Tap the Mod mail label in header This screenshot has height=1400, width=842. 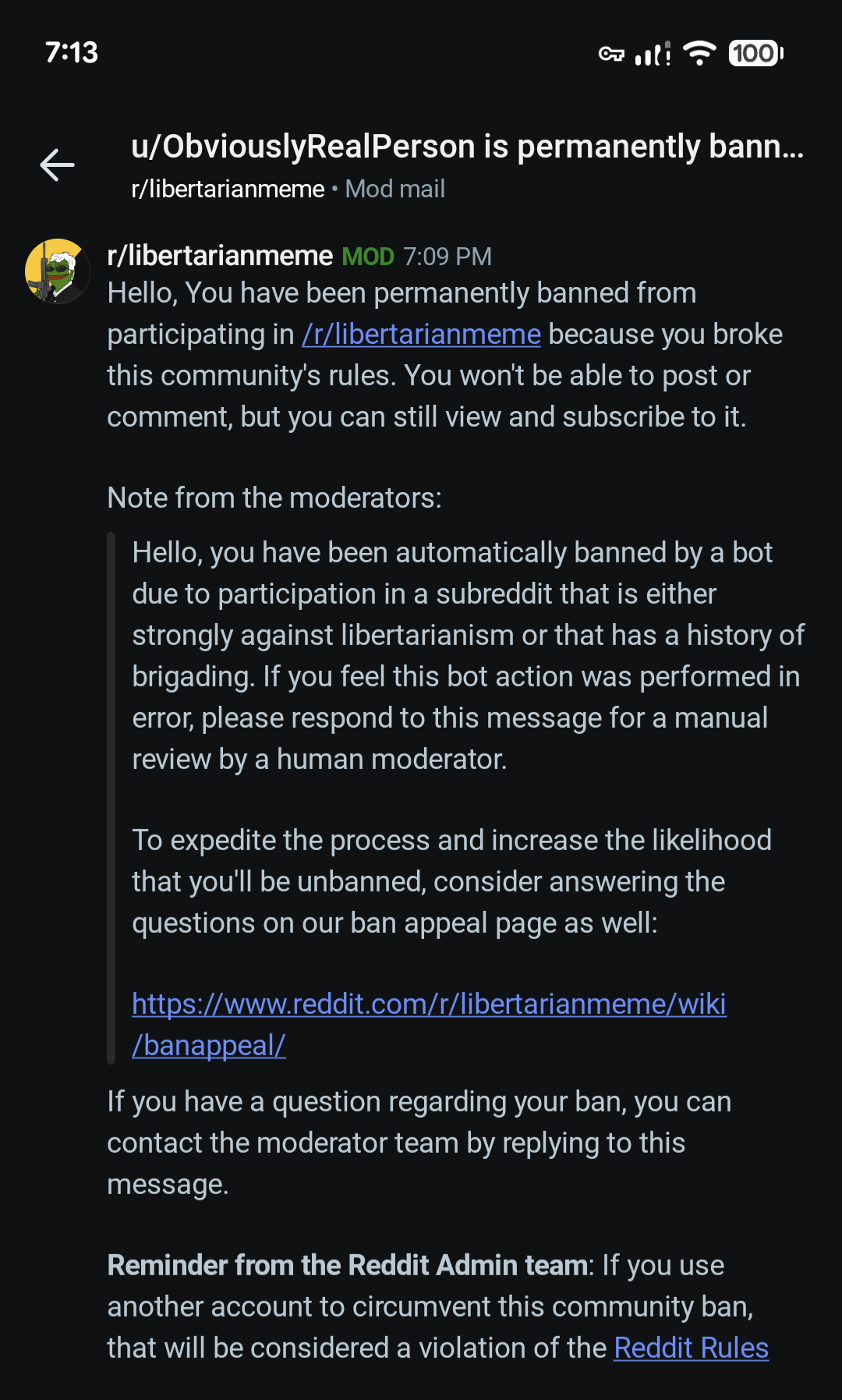coord(395,189)
